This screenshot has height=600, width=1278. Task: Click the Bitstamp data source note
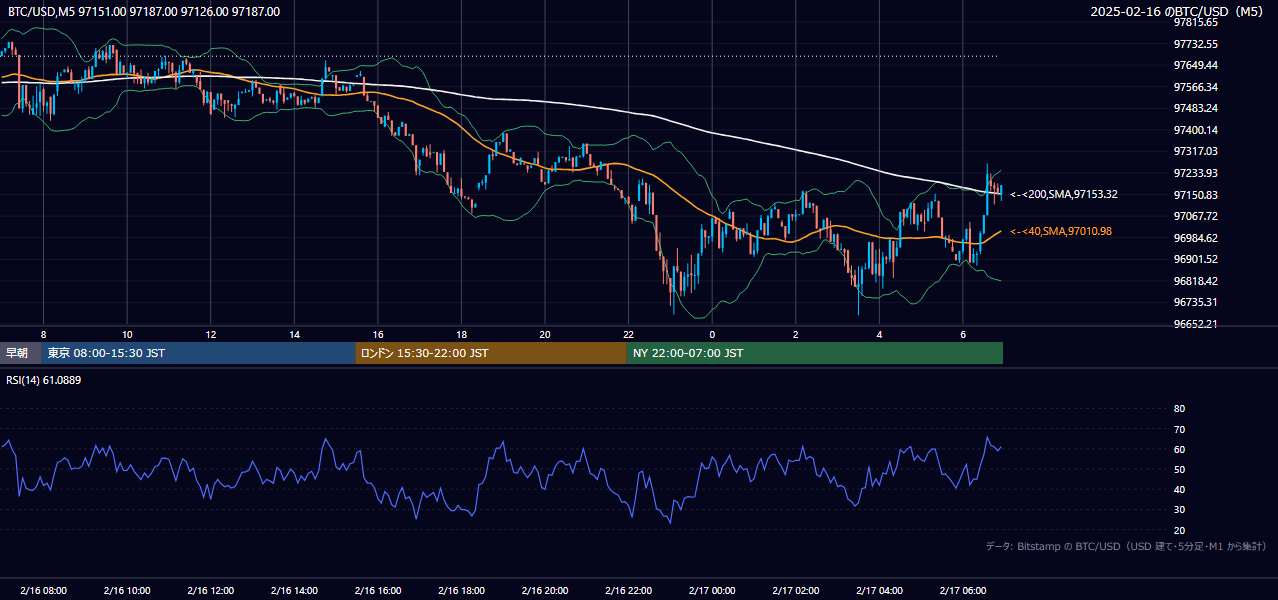pyautogui.click(x=1126, y=547)
